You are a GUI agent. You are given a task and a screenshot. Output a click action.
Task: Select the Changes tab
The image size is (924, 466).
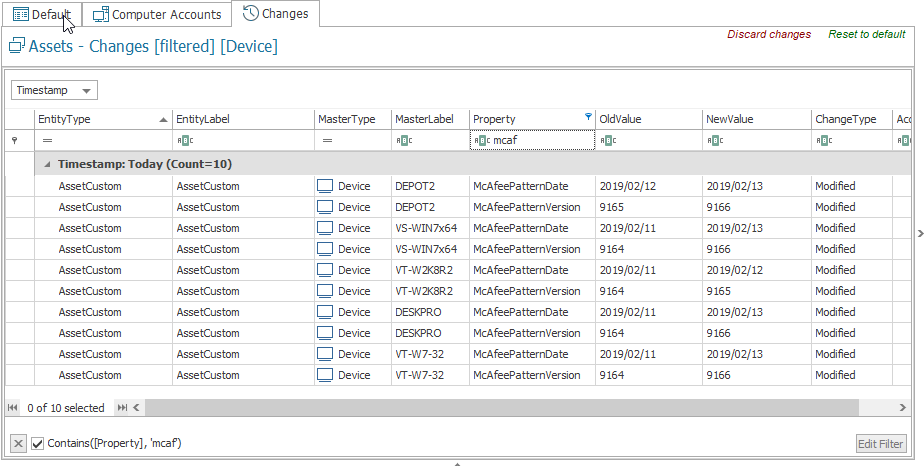[275, 14]
